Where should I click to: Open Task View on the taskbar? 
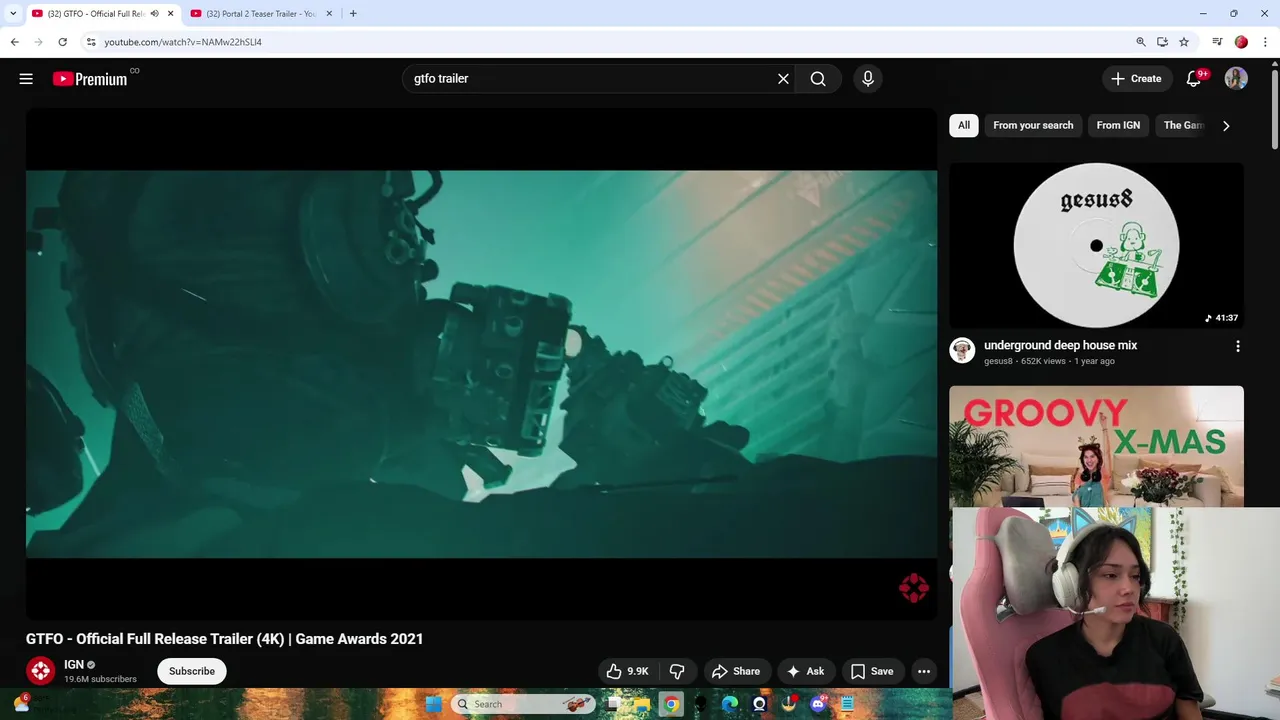[612, 704]
